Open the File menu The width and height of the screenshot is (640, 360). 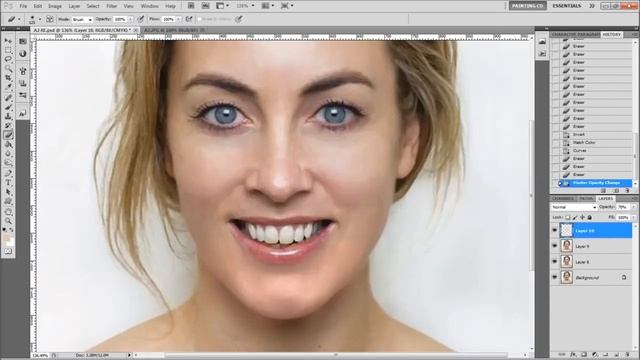pyautogui.click(x=23, y=6)
